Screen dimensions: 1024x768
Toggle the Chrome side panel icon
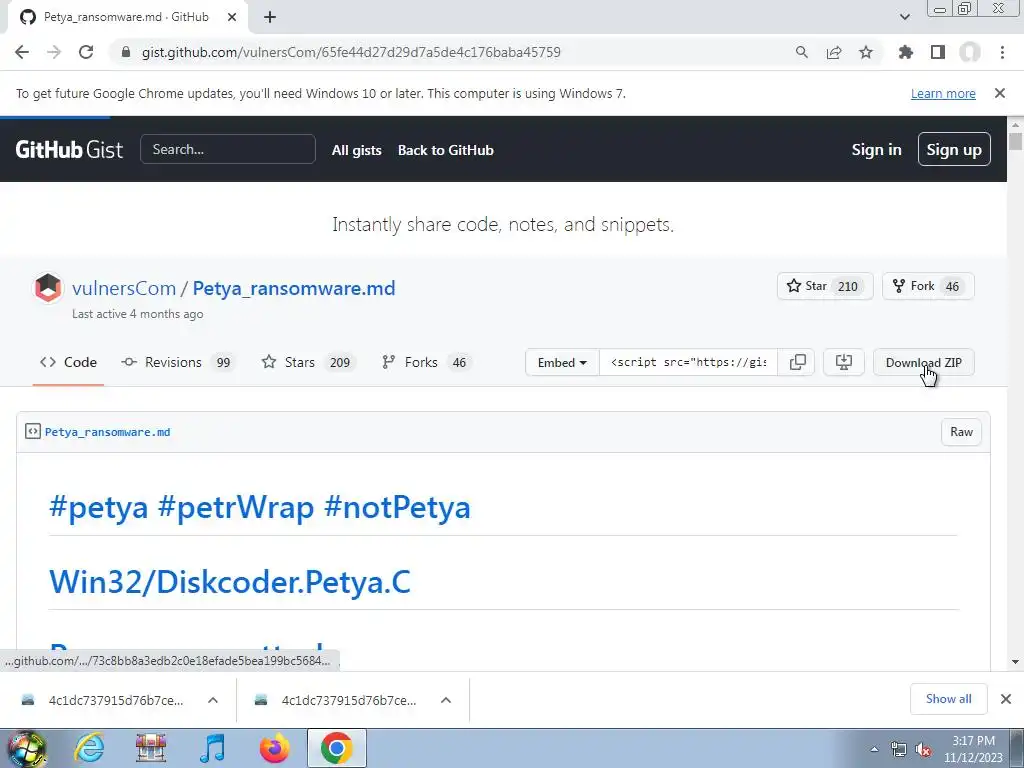click(938, 52)
